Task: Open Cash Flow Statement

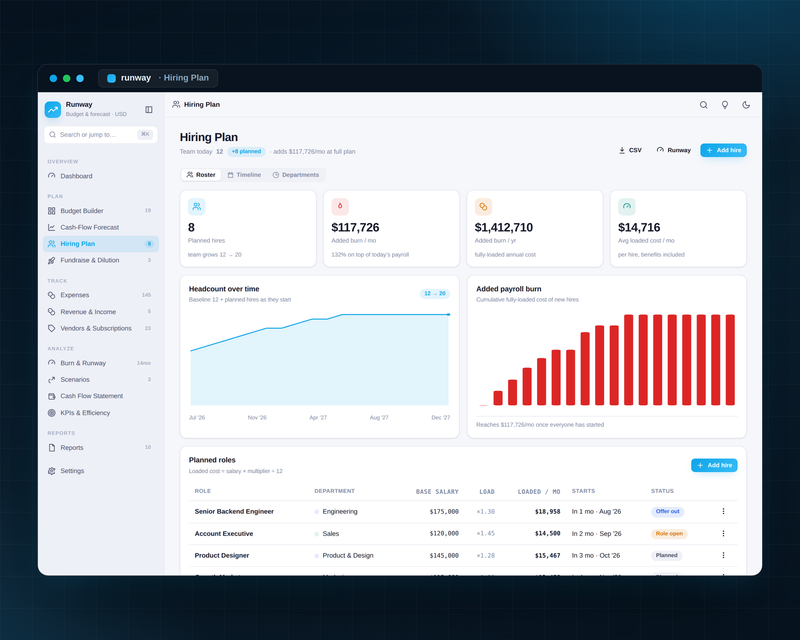Action: 101,396
